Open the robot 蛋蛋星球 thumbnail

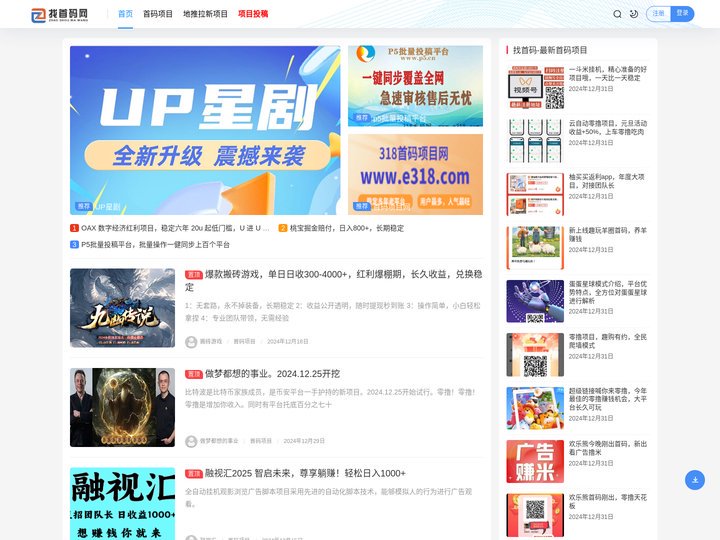click(x=535, y=301)
